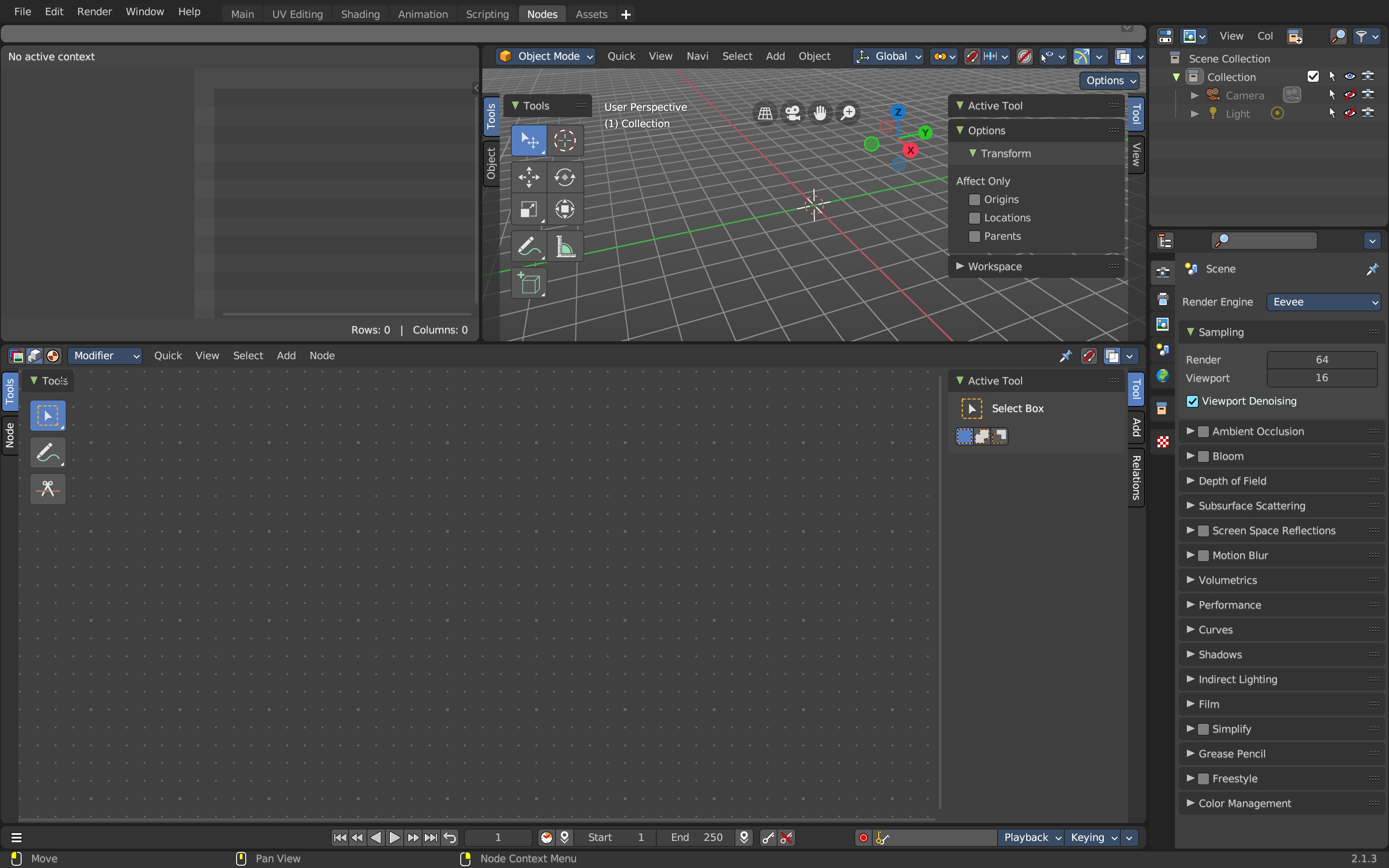Switch to the Shading workspace tab
This screenshot has height=868, width=1389.
pyautogui.click(x=360, y=13)
